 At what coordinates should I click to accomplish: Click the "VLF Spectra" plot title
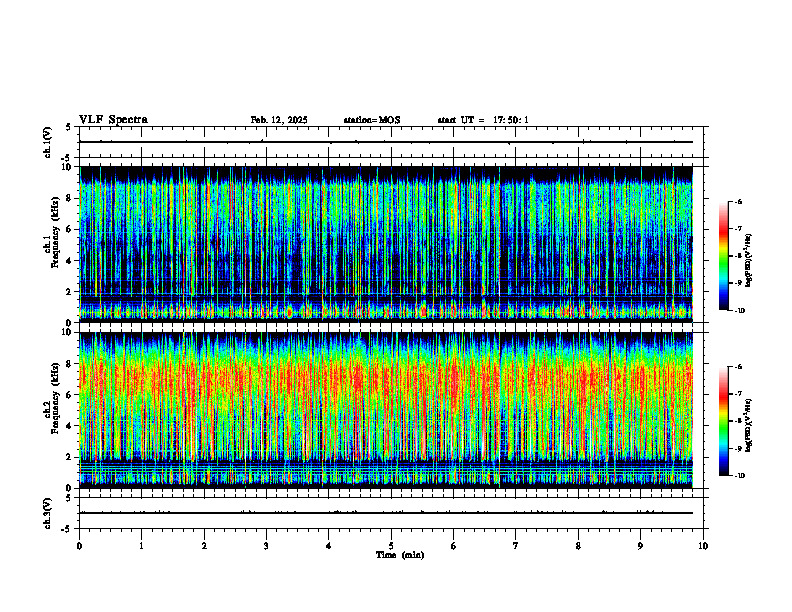[113, 120]
